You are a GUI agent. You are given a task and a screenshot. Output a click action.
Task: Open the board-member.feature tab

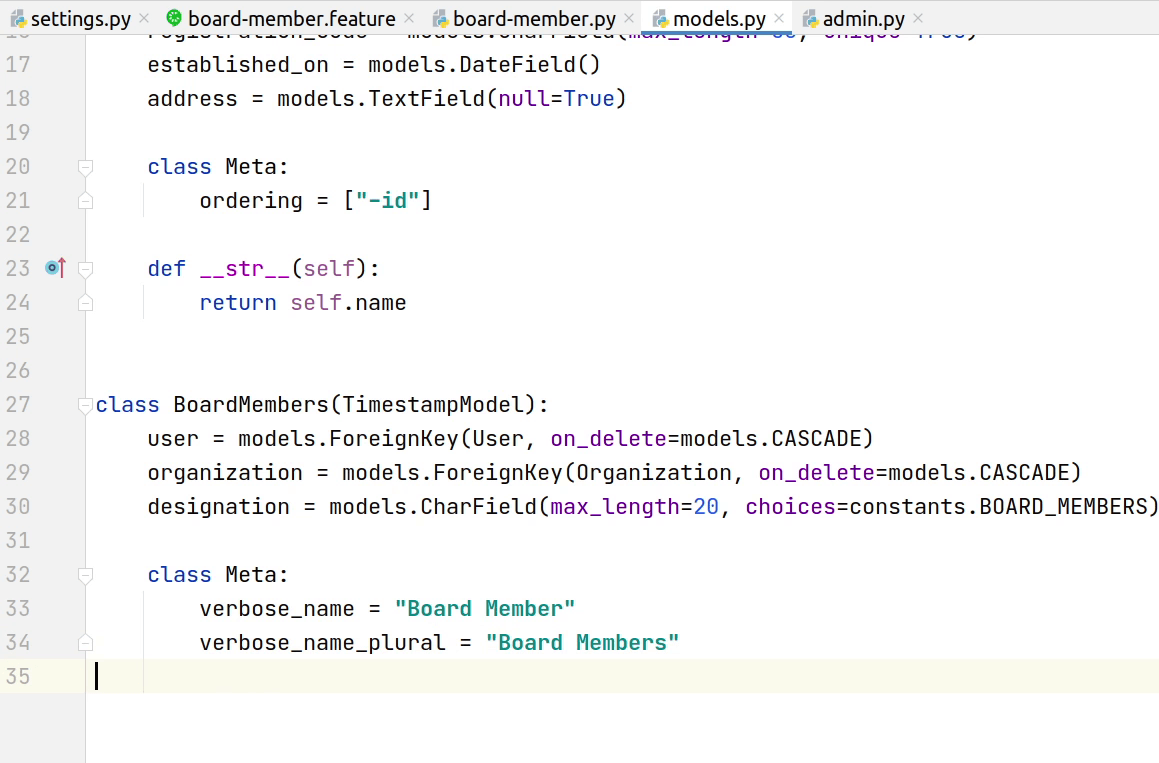tap(291, 18)
